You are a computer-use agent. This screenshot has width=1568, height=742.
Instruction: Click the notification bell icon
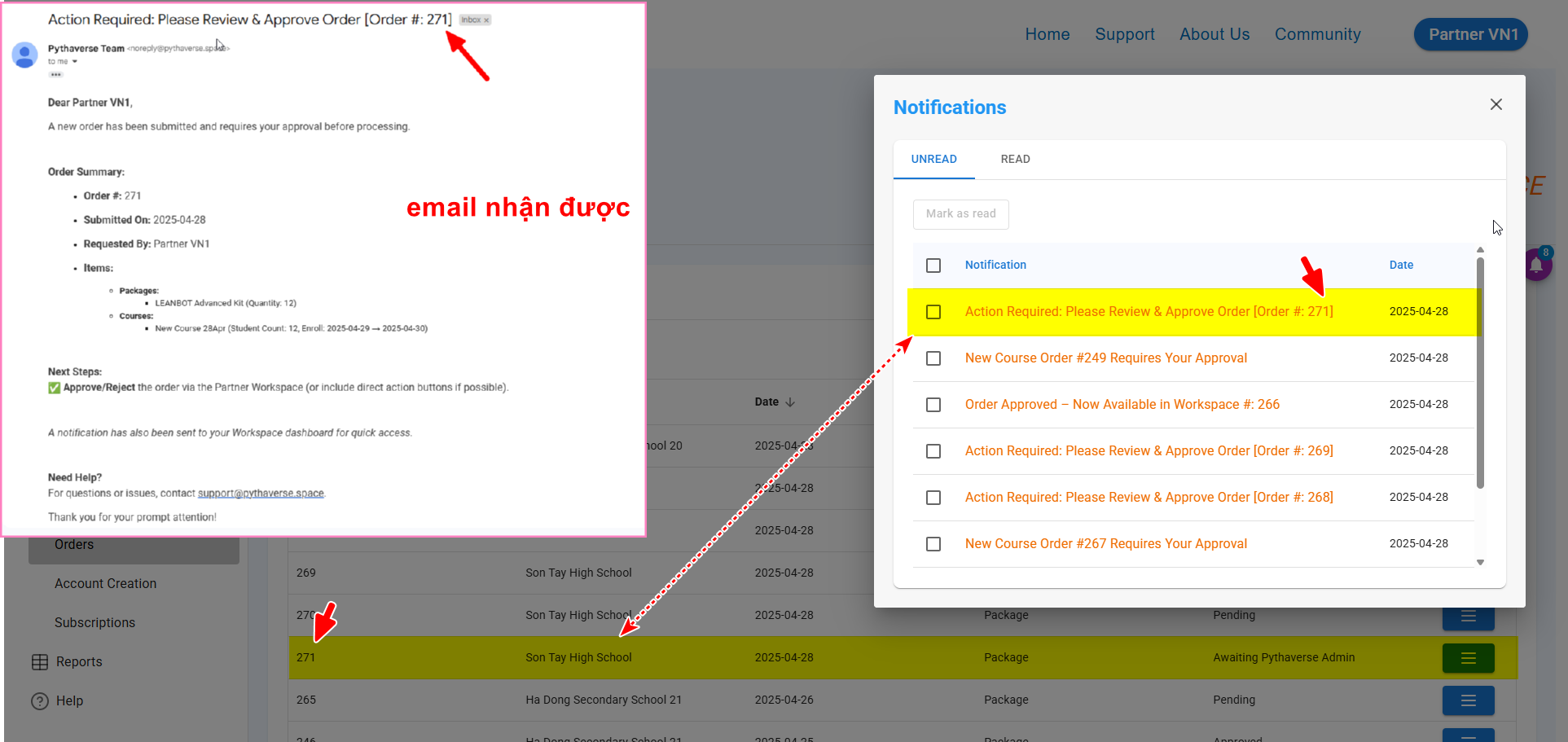click(x=1536, y=266)
